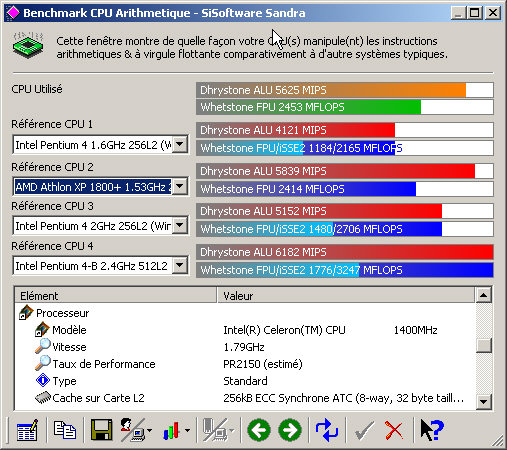Select the AMD Athlon XP 1800+ combo box
The image size is (507, 450).
100,186
